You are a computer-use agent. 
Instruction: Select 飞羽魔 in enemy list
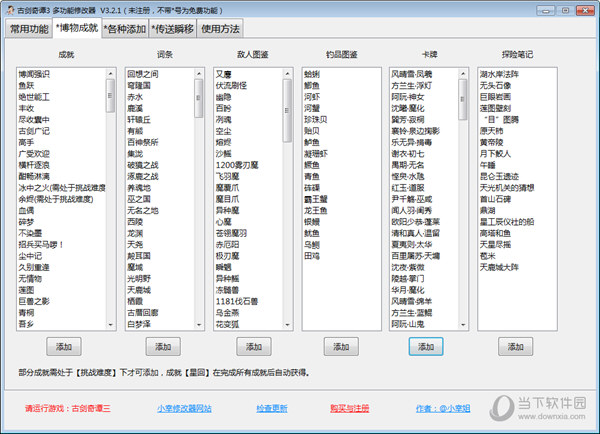[227, 176]
